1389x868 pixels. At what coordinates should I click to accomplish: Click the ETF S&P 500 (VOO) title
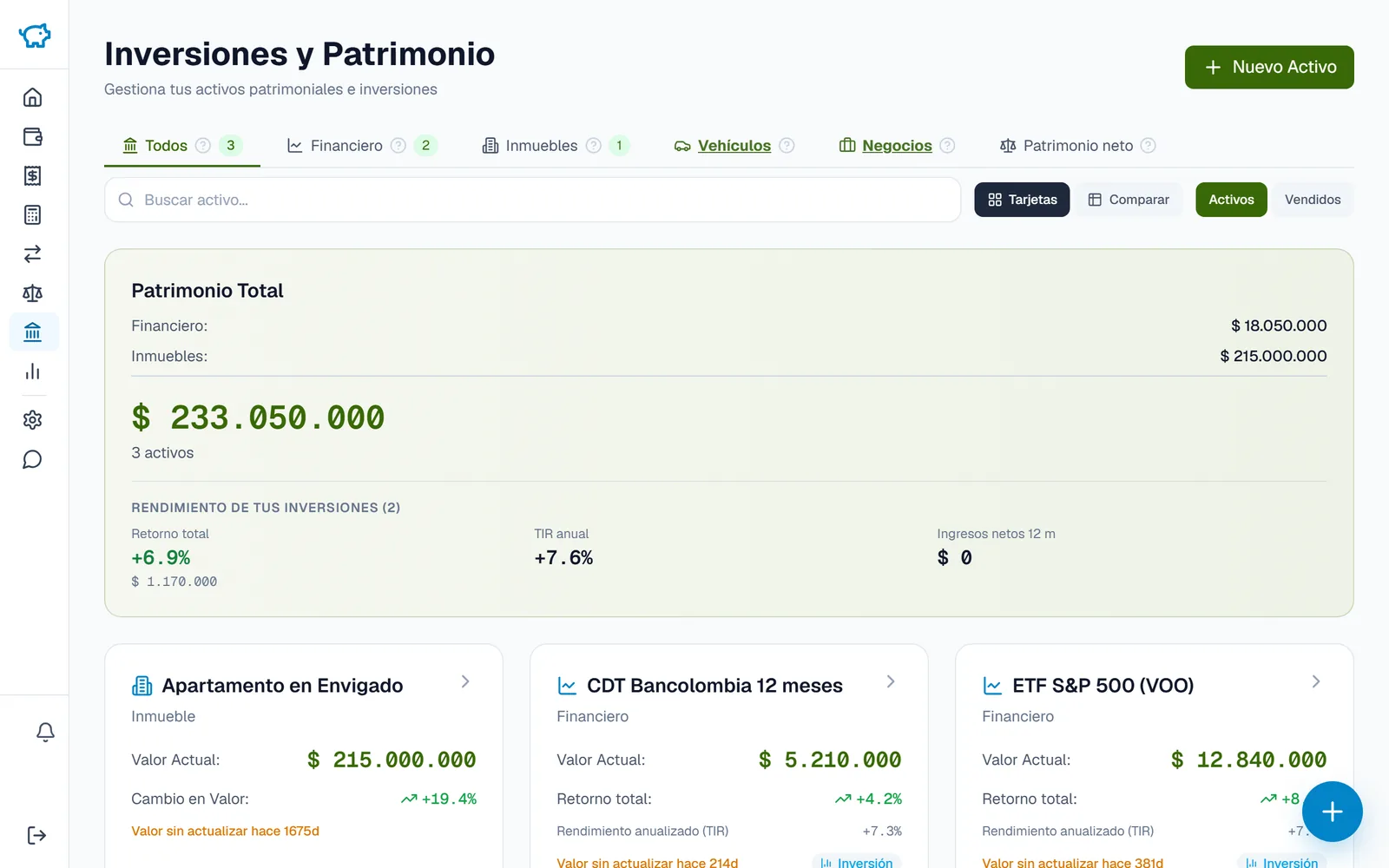(1103, 686)
